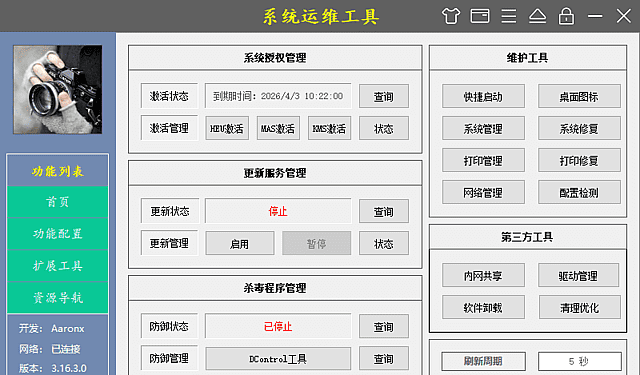Screen dimensions: 640x375
Task: Click the 功能列表 sidebar header
Action: pos(58,171)
